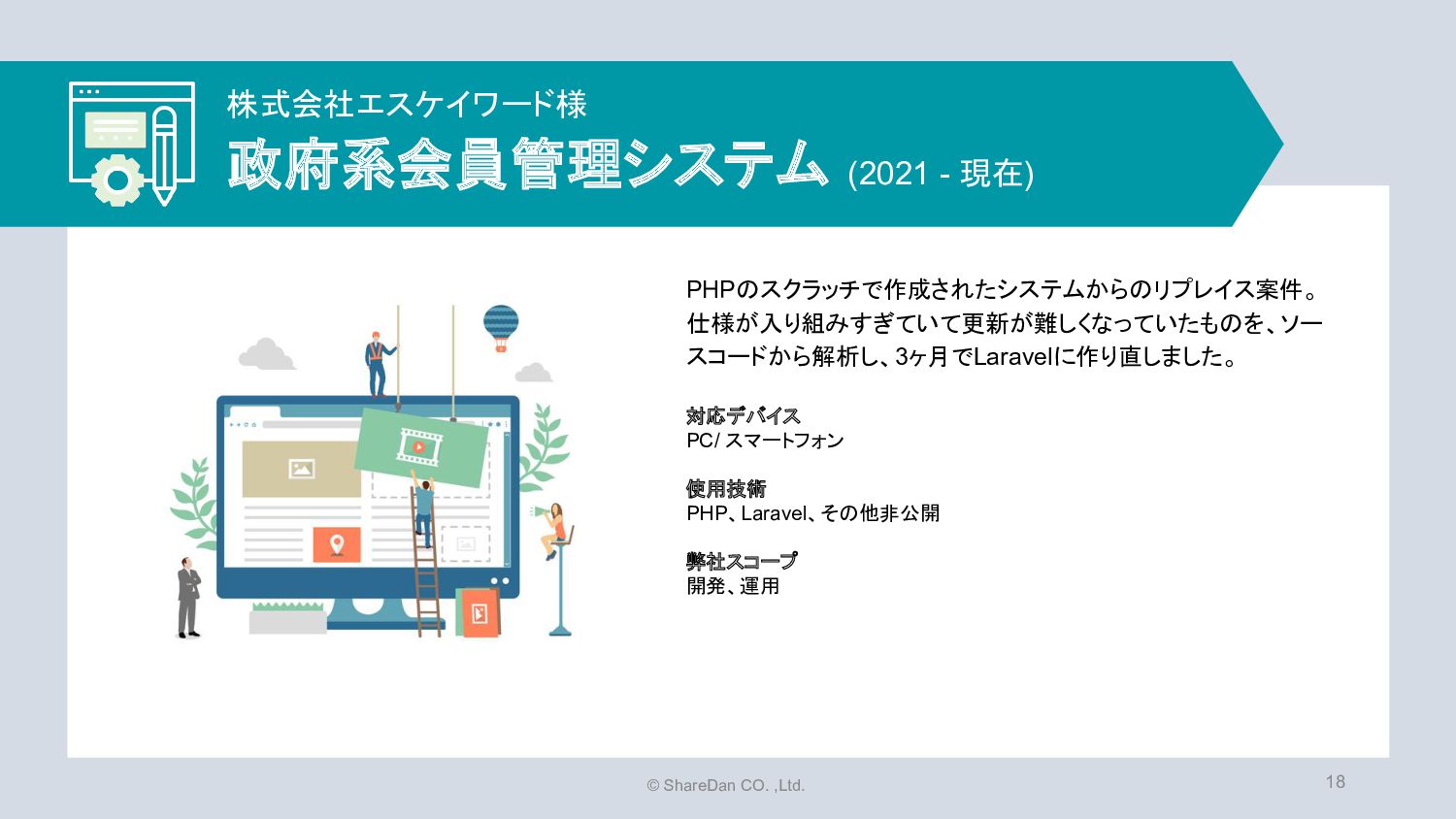Click the 使用技術 heading

[726, 488]
